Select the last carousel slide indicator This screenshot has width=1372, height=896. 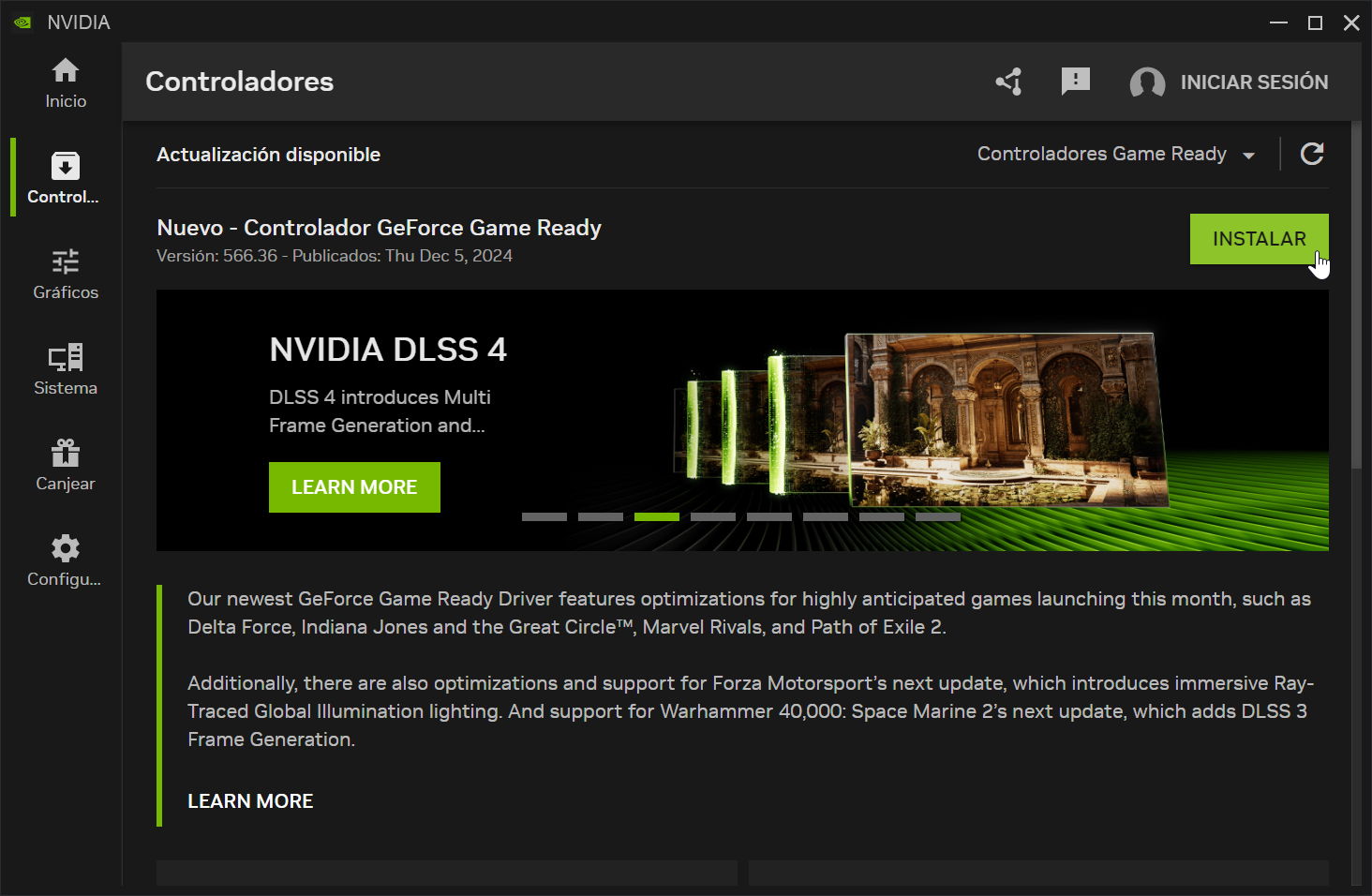point(938,516)
